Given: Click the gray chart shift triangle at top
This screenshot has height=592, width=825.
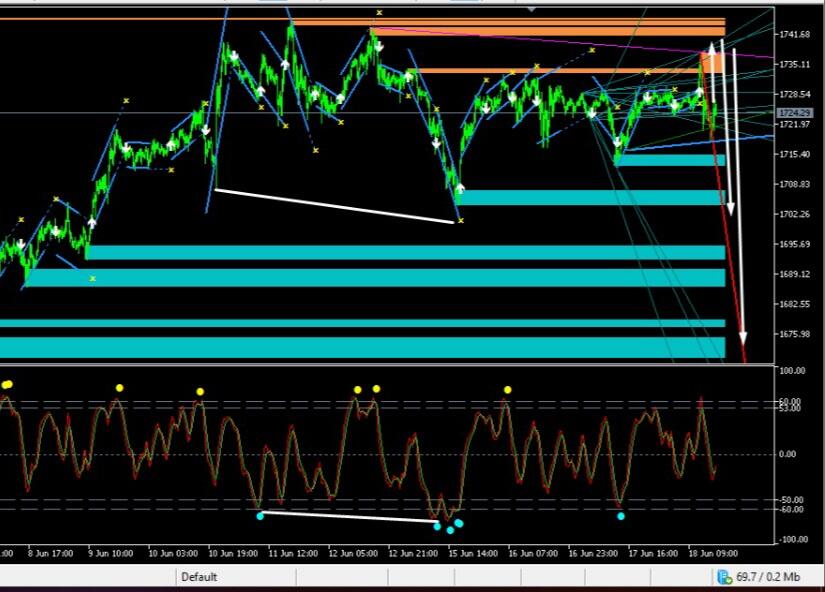Looking at the screenshot, I should [x=532, y=8].
